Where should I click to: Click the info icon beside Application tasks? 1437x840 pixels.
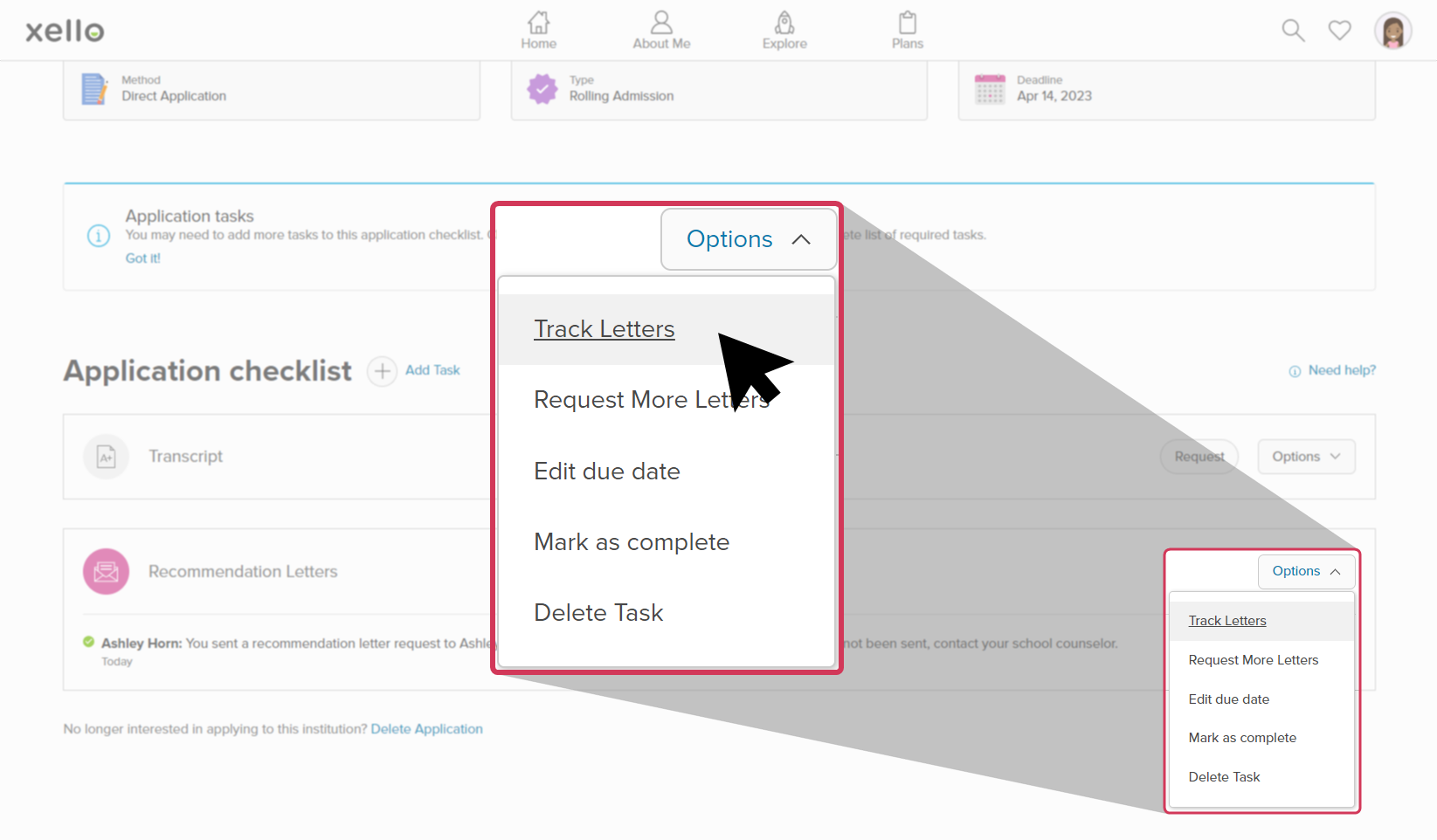pos(99,236)
